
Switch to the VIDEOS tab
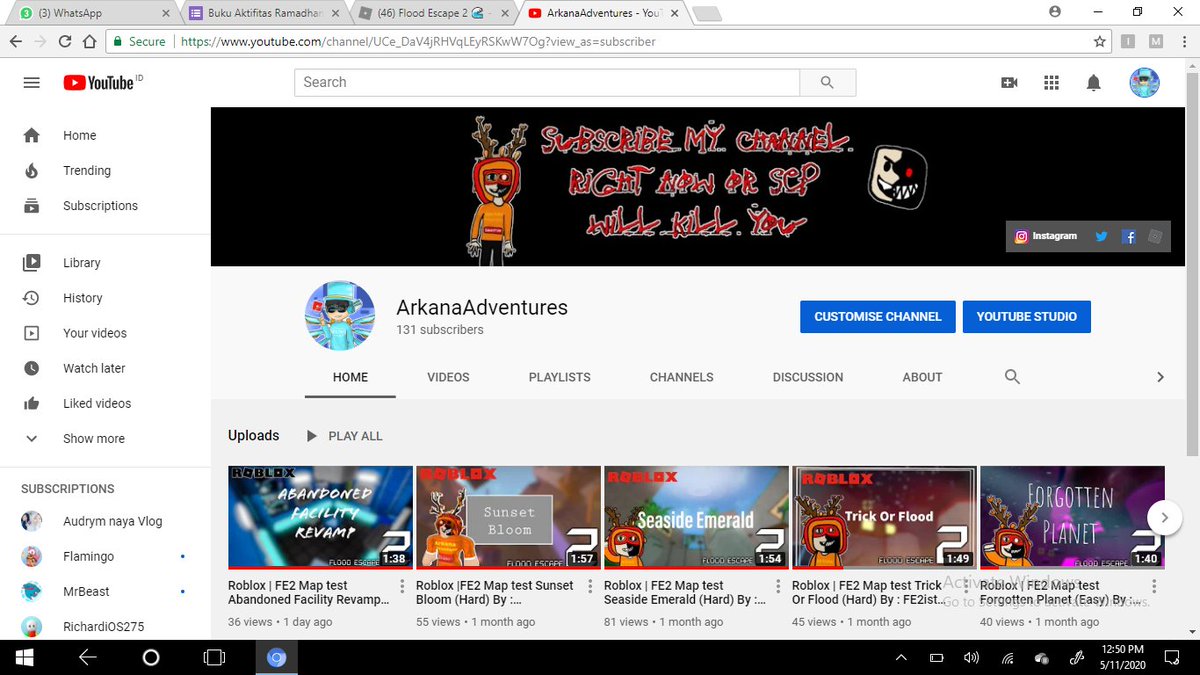point(448,377)
